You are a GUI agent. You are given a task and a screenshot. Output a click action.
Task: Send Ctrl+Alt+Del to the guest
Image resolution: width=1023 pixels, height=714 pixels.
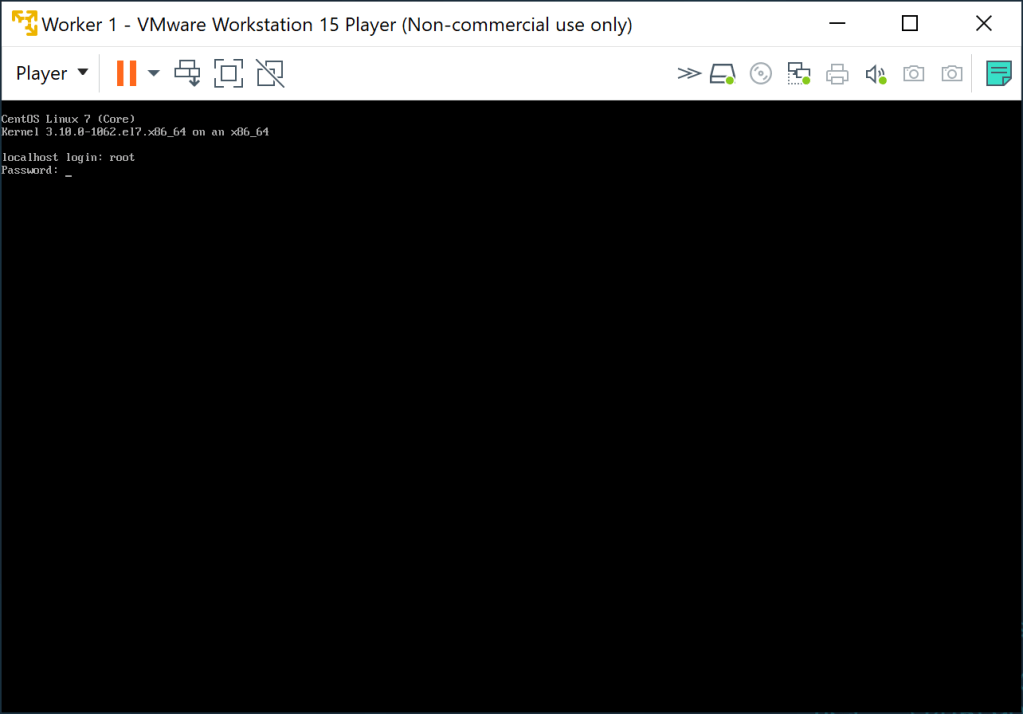187,72
